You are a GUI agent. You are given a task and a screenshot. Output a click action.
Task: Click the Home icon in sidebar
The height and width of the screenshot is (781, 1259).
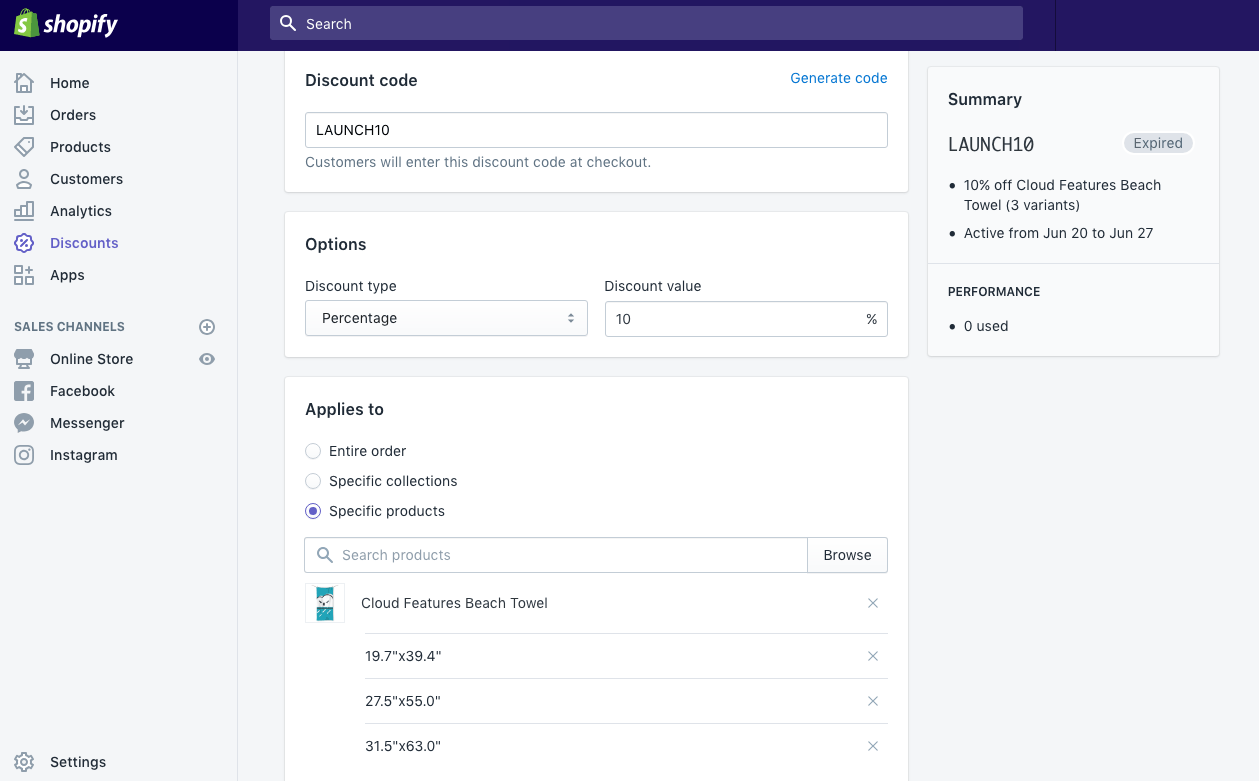click(24, 83)
